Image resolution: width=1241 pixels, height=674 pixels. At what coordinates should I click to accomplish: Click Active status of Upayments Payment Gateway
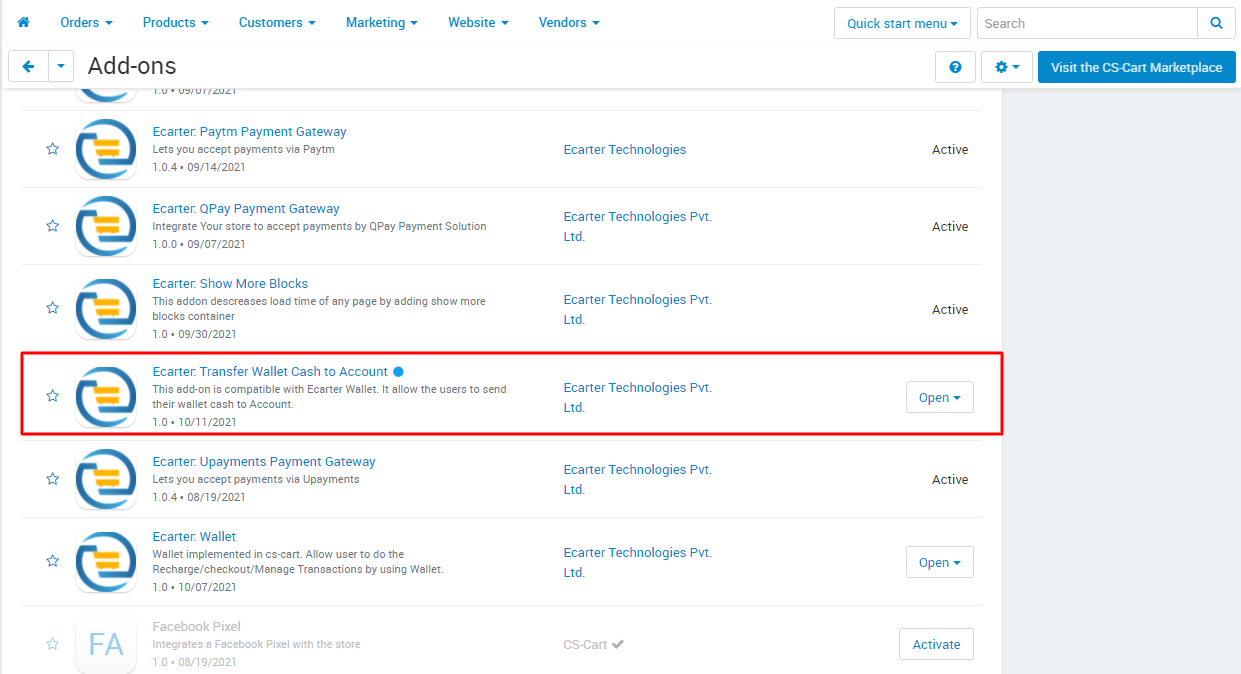pyautogui.click(x=950, y=479)
